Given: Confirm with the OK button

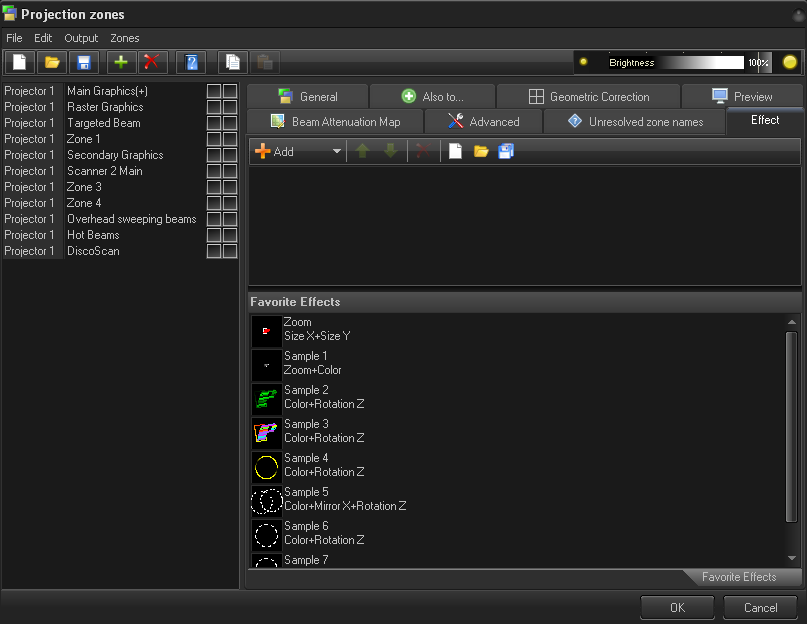Looking at the screenshot, I should (x=677, y=608).
